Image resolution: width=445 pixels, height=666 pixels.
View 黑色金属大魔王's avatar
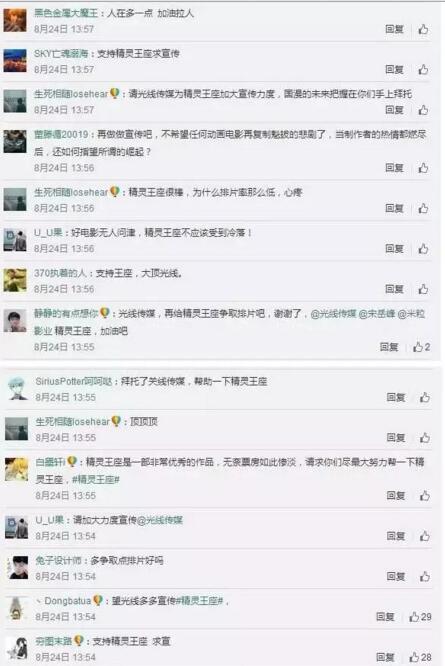coord(15,20)
